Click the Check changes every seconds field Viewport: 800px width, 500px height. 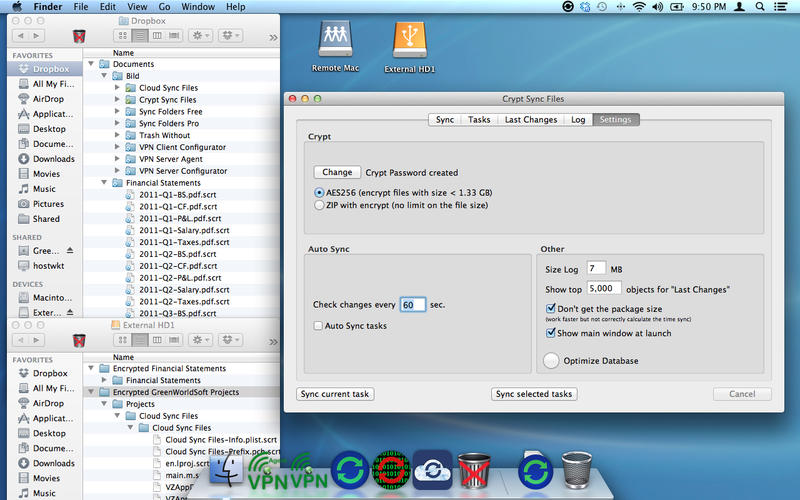pyautogui.click(x=413, y=305)
